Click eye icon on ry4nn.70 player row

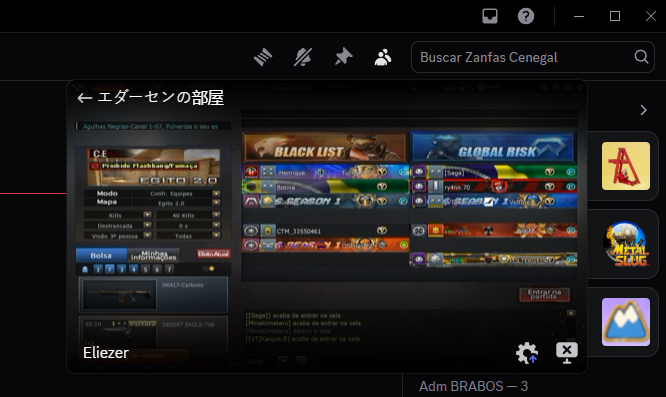[x=419, y=186]
